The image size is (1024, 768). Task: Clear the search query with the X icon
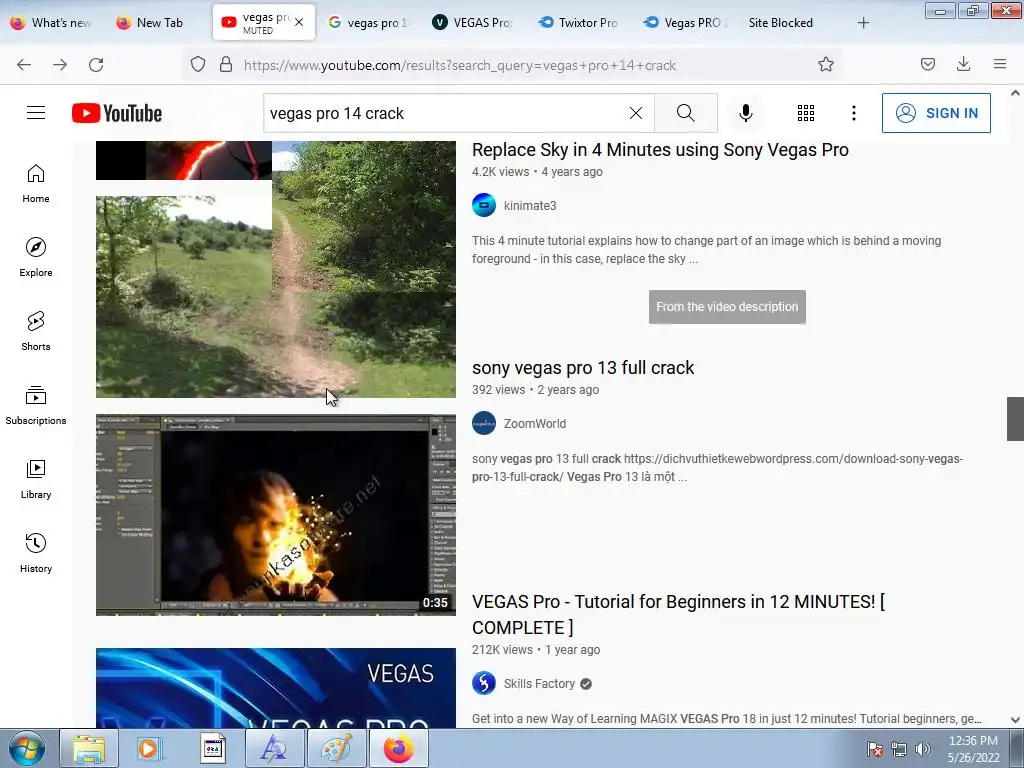(635, 113)
